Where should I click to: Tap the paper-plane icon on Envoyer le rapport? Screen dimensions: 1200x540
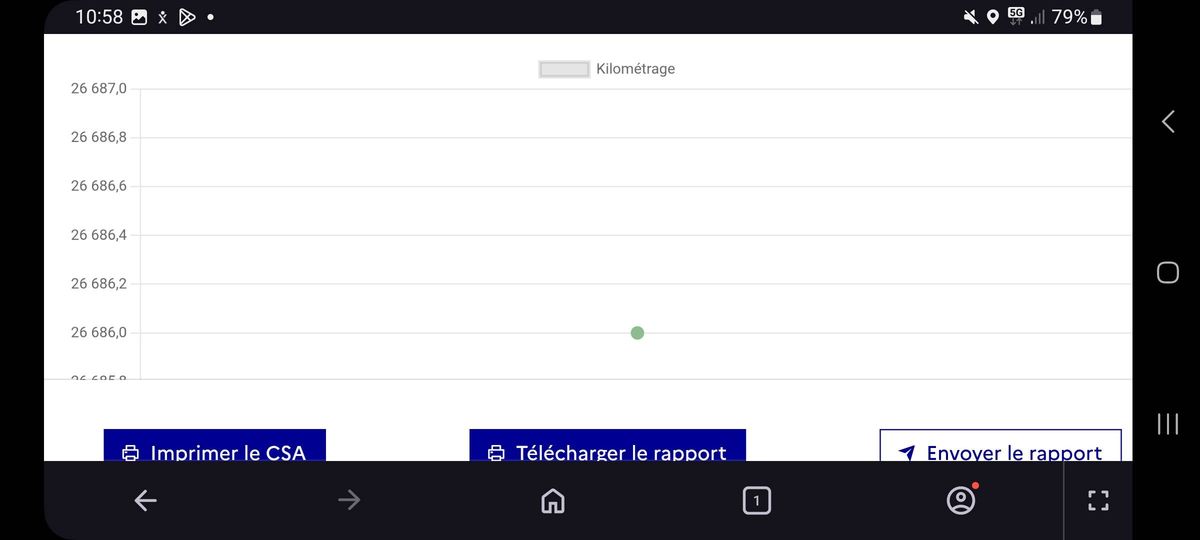(x=907, y=453)
